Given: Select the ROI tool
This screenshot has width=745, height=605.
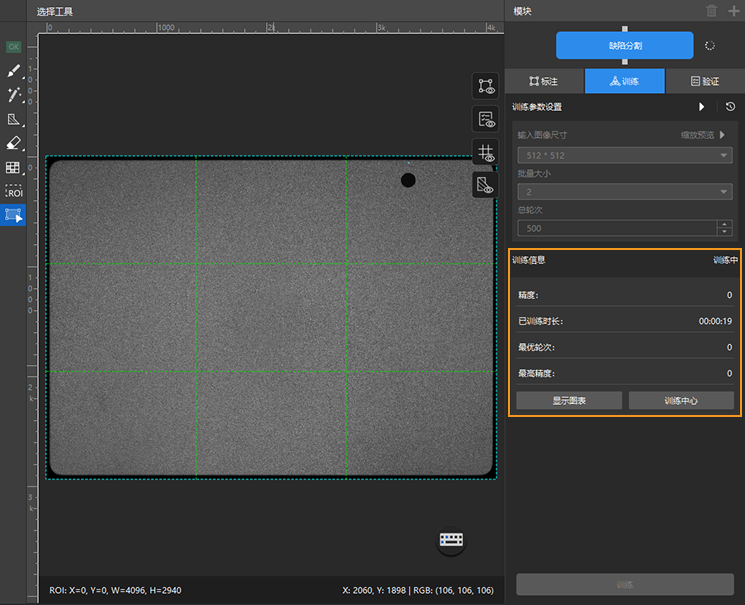Looking at the screenshot, I should (x=14, y=191).
